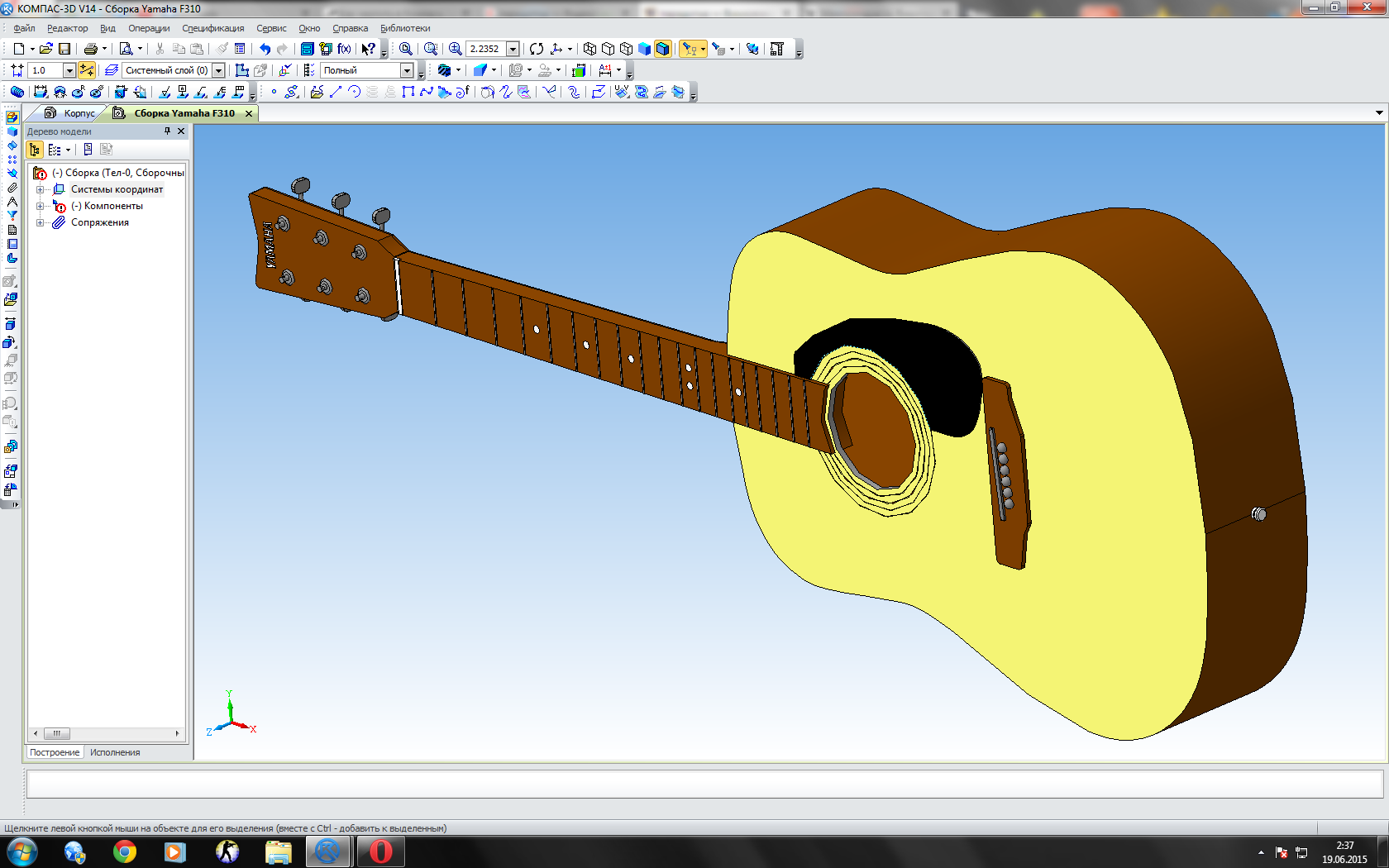Click the filter funnel icon in side toolbar

12,216
